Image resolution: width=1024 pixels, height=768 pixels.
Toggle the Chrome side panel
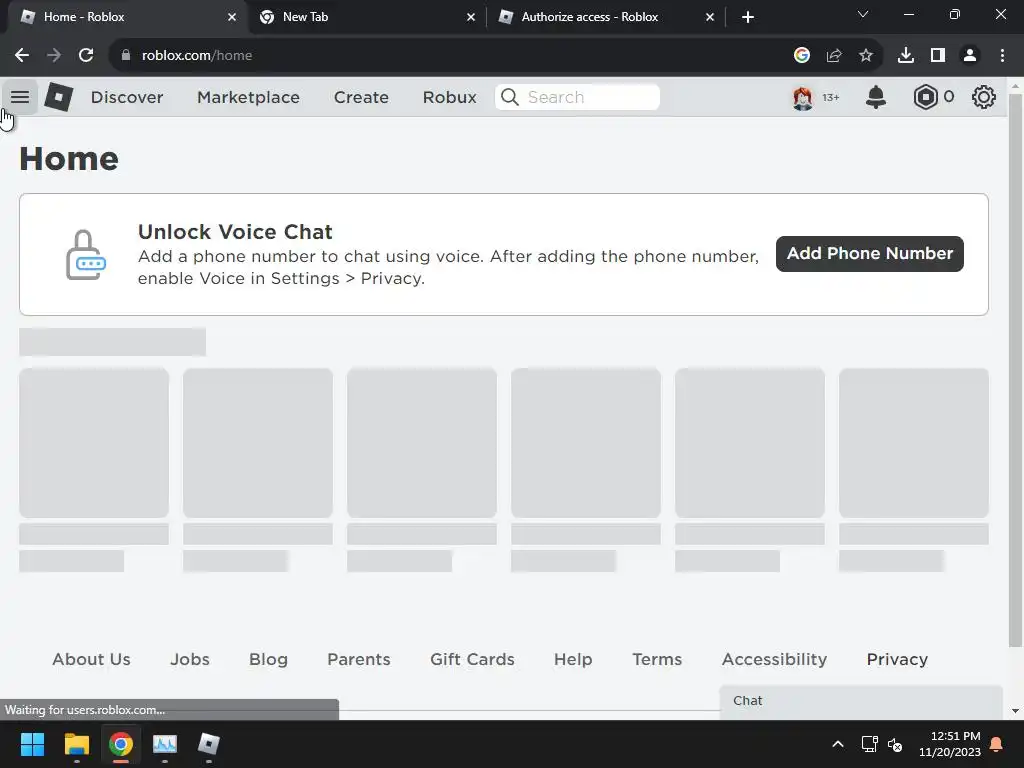(938, 56)
